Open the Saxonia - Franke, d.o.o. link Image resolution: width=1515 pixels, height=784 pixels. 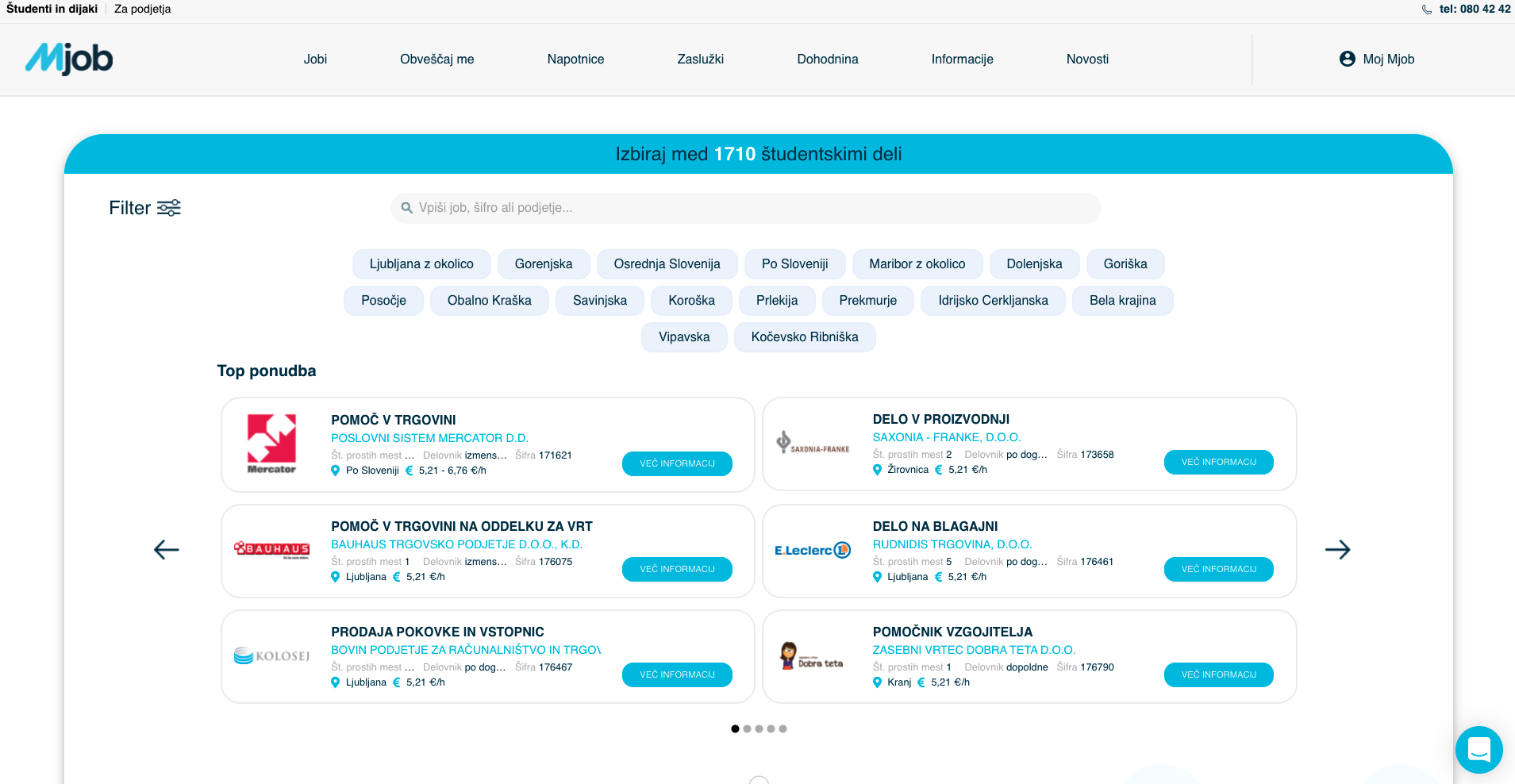click(x=946, y=437)
